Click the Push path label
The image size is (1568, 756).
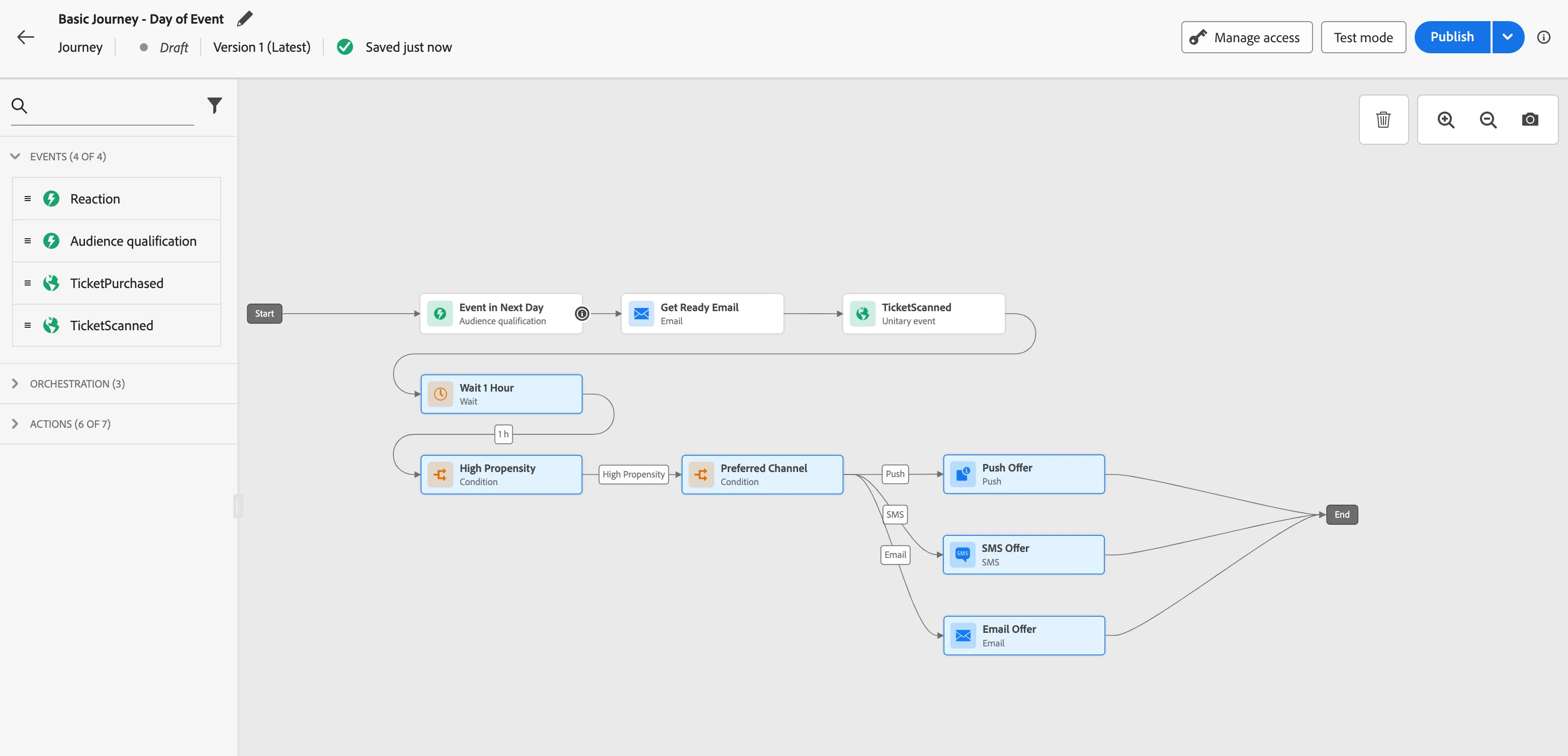[x=895, y=474]
